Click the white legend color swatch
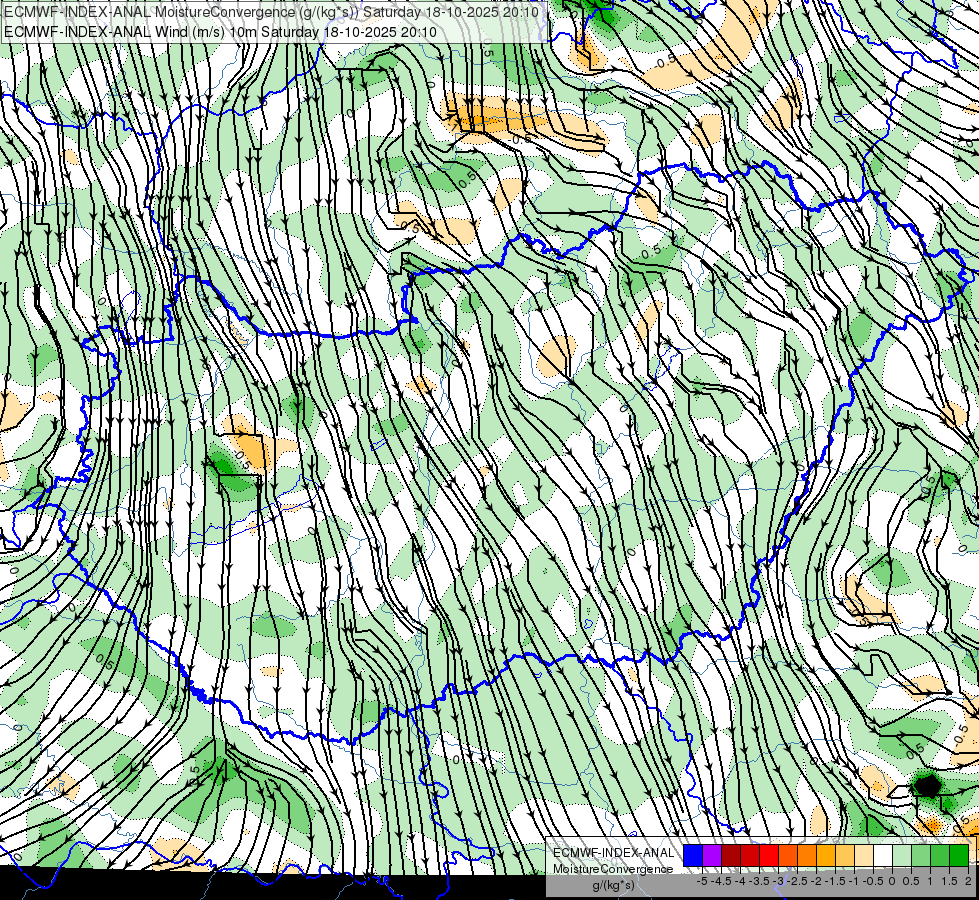Viewport: 979px width, 900px height. click(x=883, y=855)
